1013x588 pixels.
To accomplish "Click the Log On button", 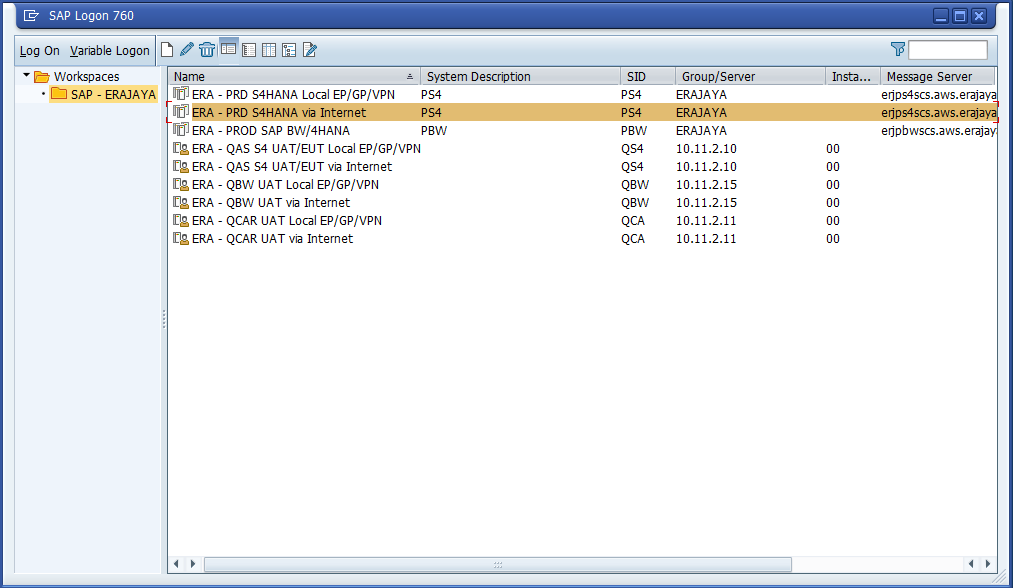I will pyautogui.click(x=40, y=51).
